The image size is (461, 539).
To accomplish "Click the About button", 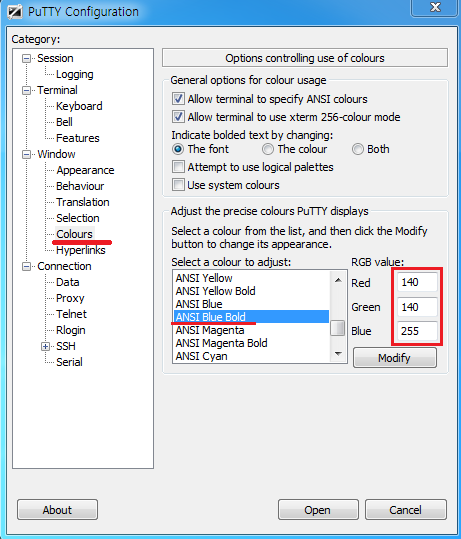I will coord(57,510).
